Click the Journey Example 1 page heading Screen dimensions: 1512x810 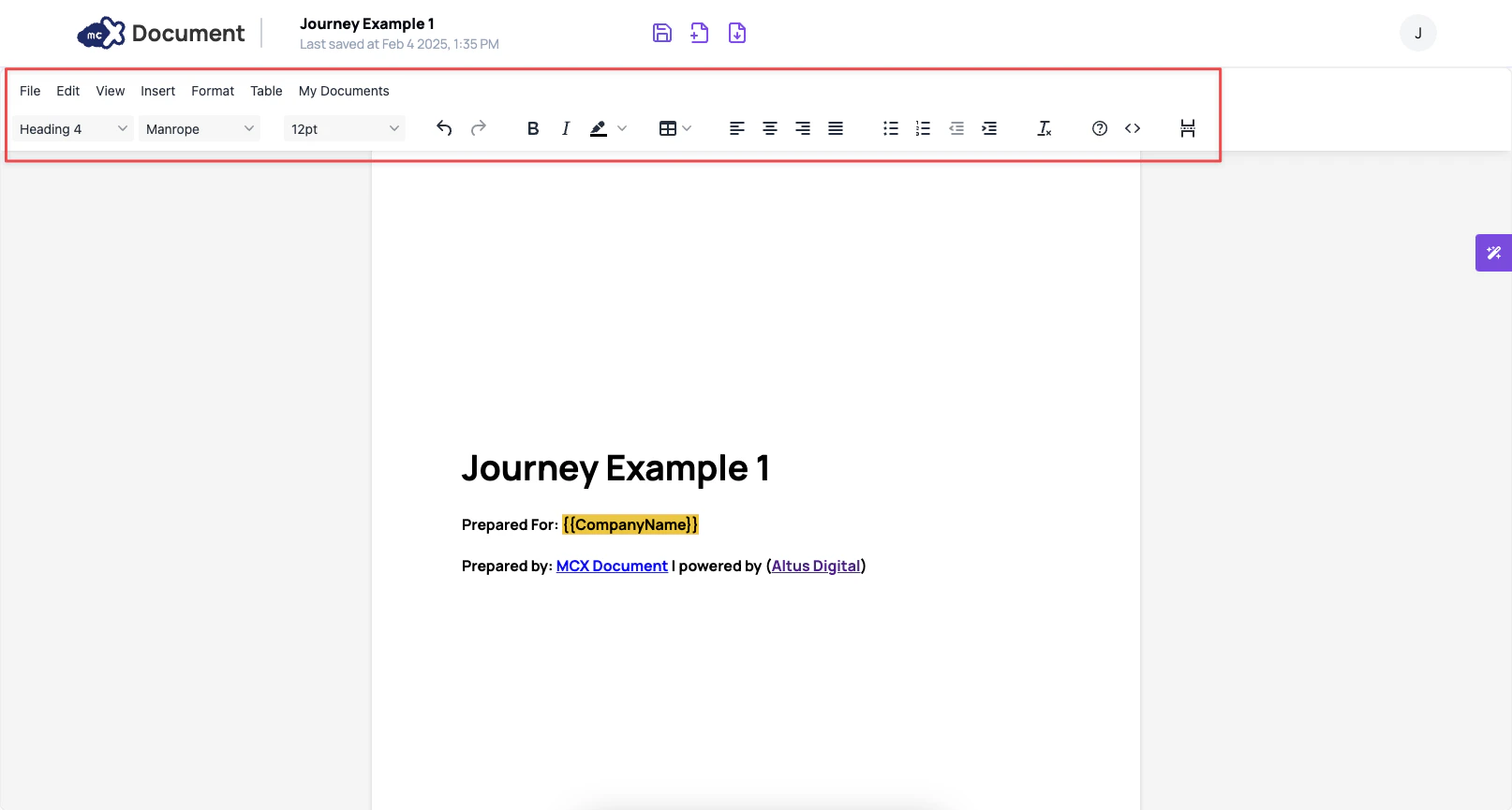(x=615, y=468)
